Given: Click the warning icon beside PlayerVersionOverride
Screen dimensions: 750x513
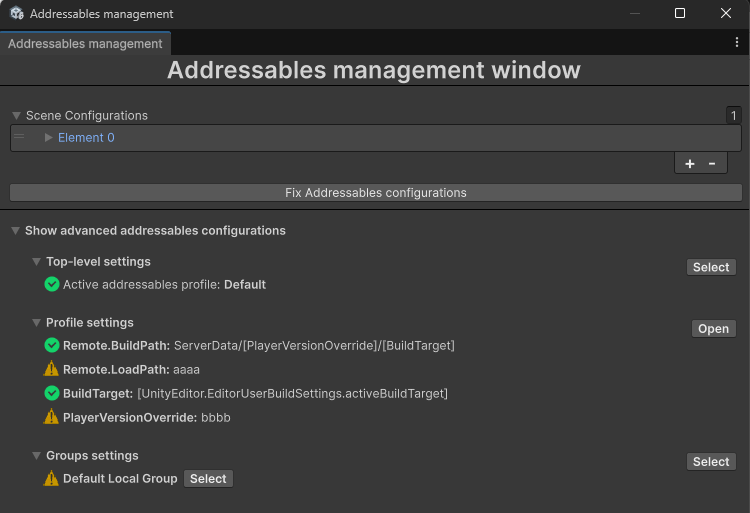Looking at the screenshot, I should 52,418.
